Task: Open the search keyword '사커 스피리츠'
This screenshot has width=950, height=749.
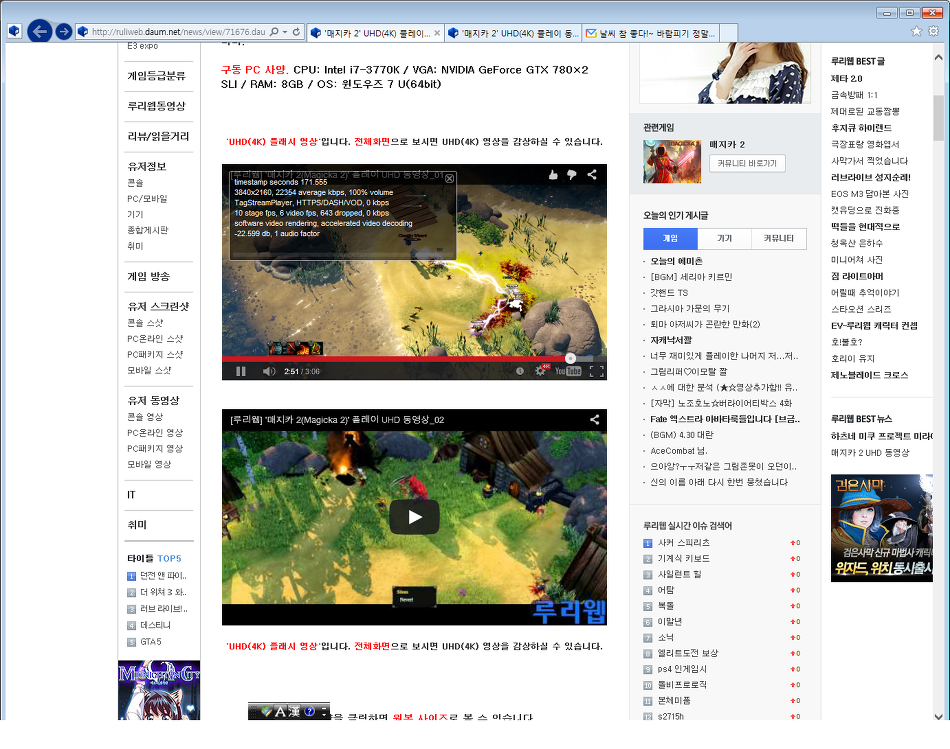Action: point(683,543)
